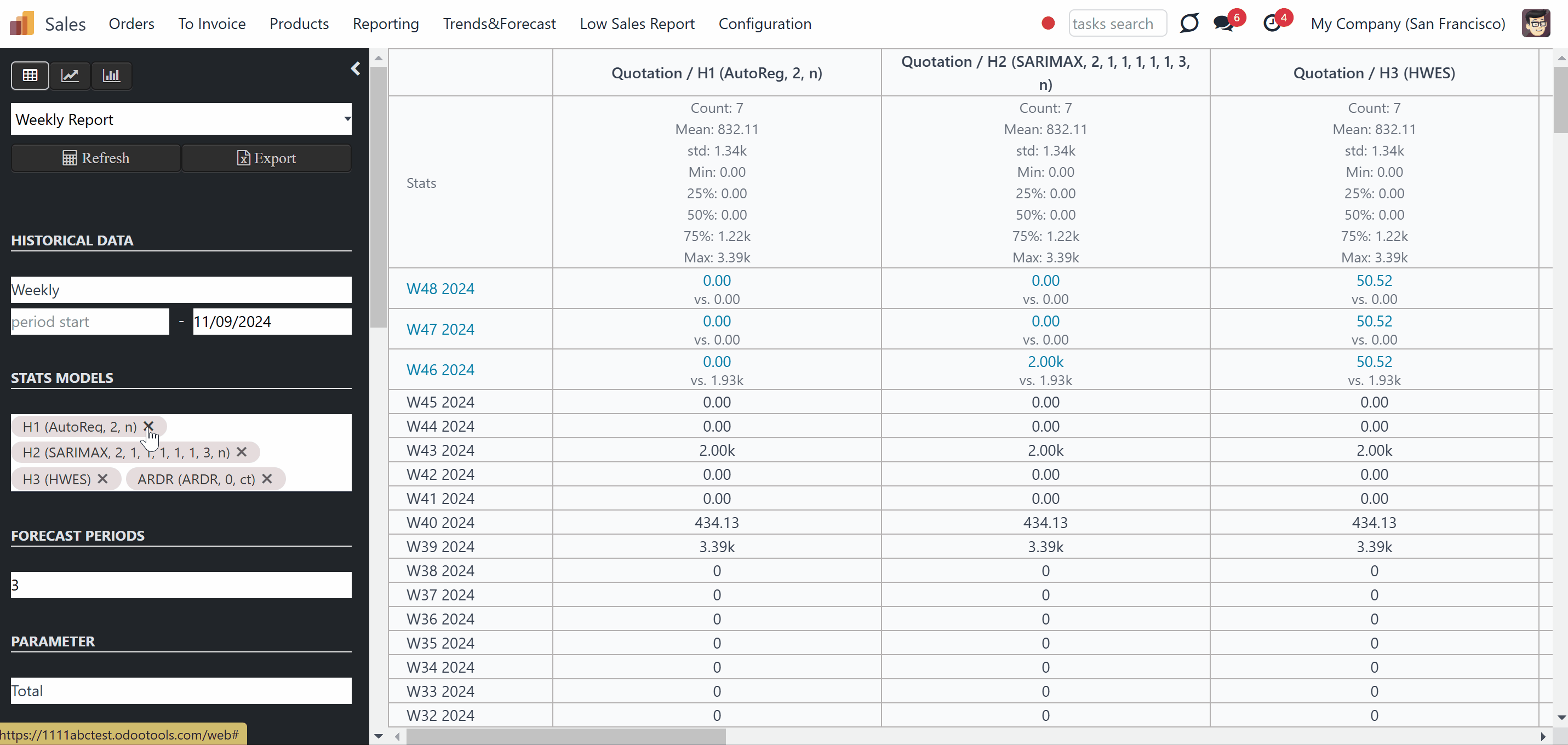Open the W48 2024 row link

440,289
